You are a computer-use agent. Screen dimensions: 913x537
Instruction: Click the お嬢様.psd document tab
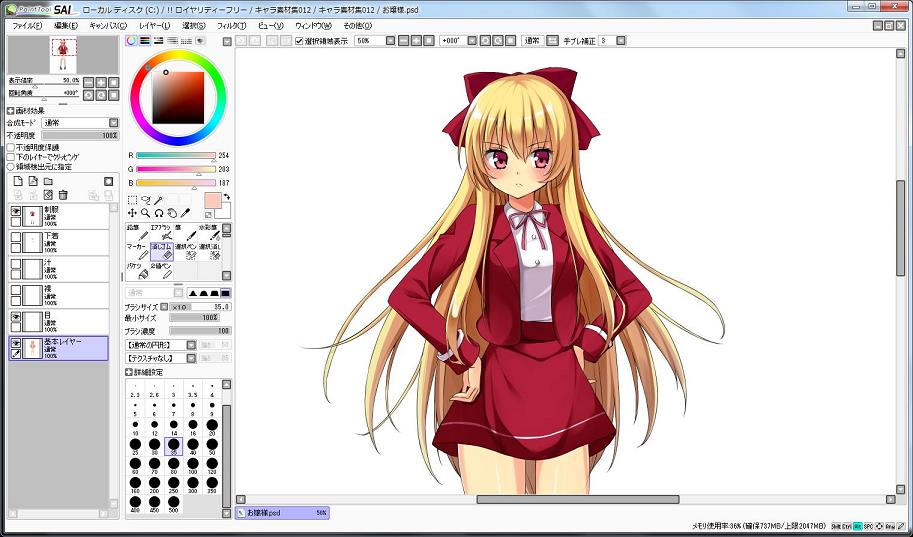(x=280, y=512)
